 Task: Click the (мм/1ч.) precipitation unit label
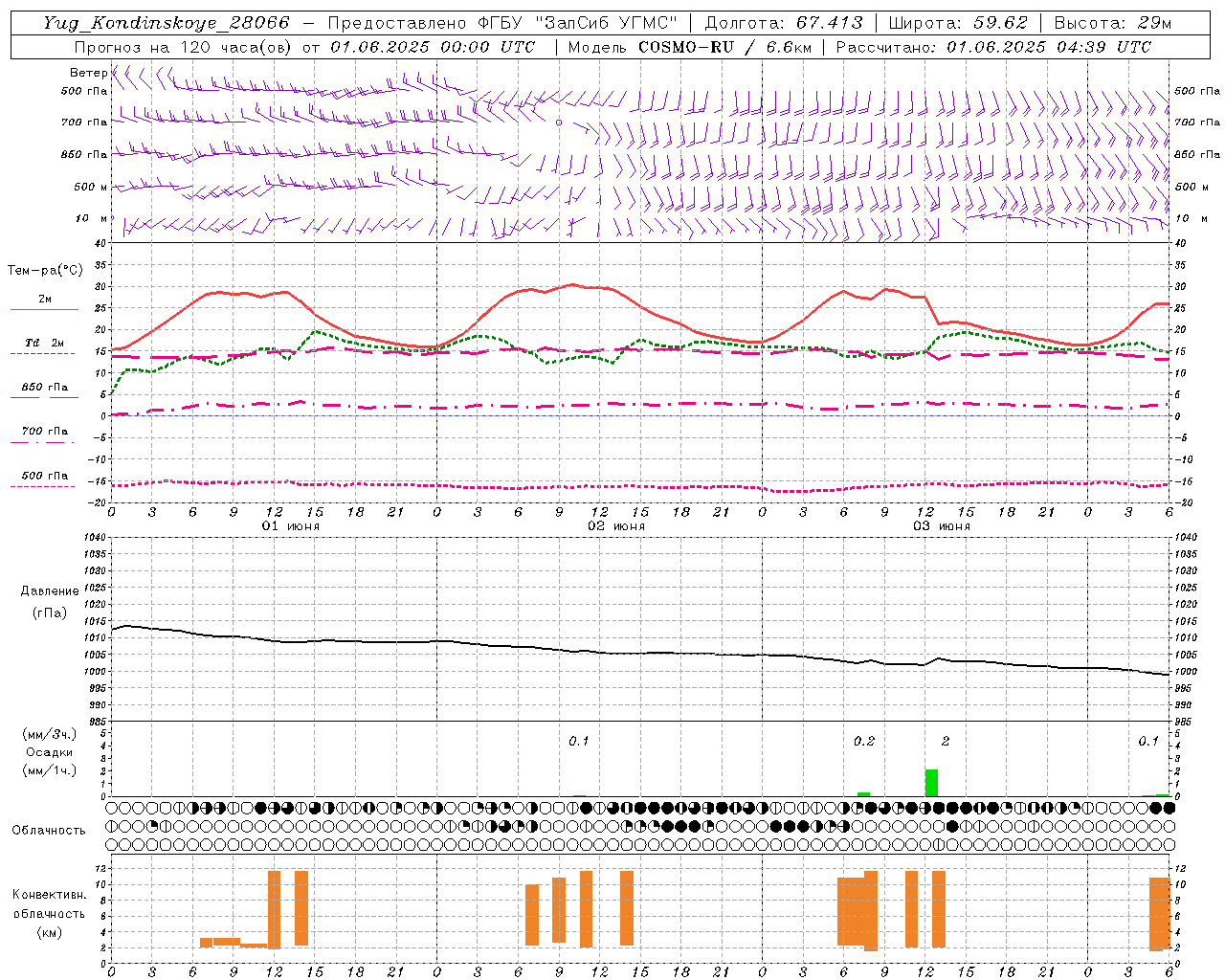click(x=49, y=770)
